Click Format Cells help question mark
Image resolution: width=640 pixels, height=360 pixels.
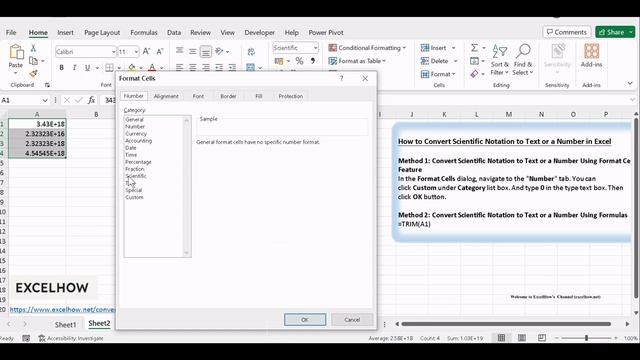tap(342, 78)
